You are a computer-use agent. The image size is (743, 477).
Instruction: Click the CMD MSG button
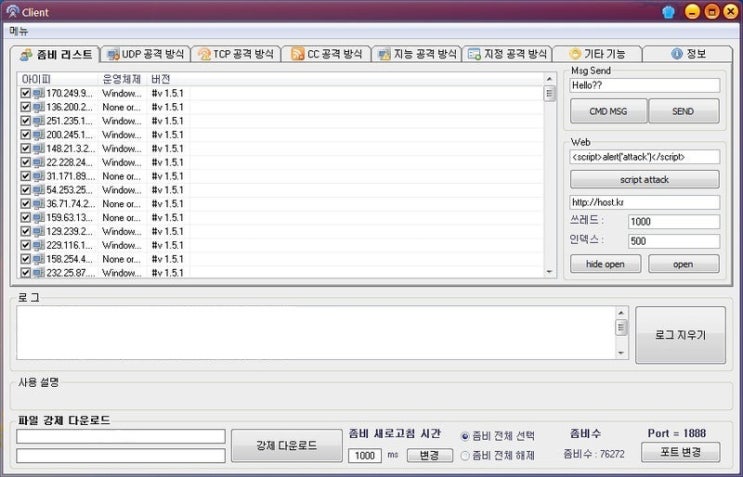point(608,111)
